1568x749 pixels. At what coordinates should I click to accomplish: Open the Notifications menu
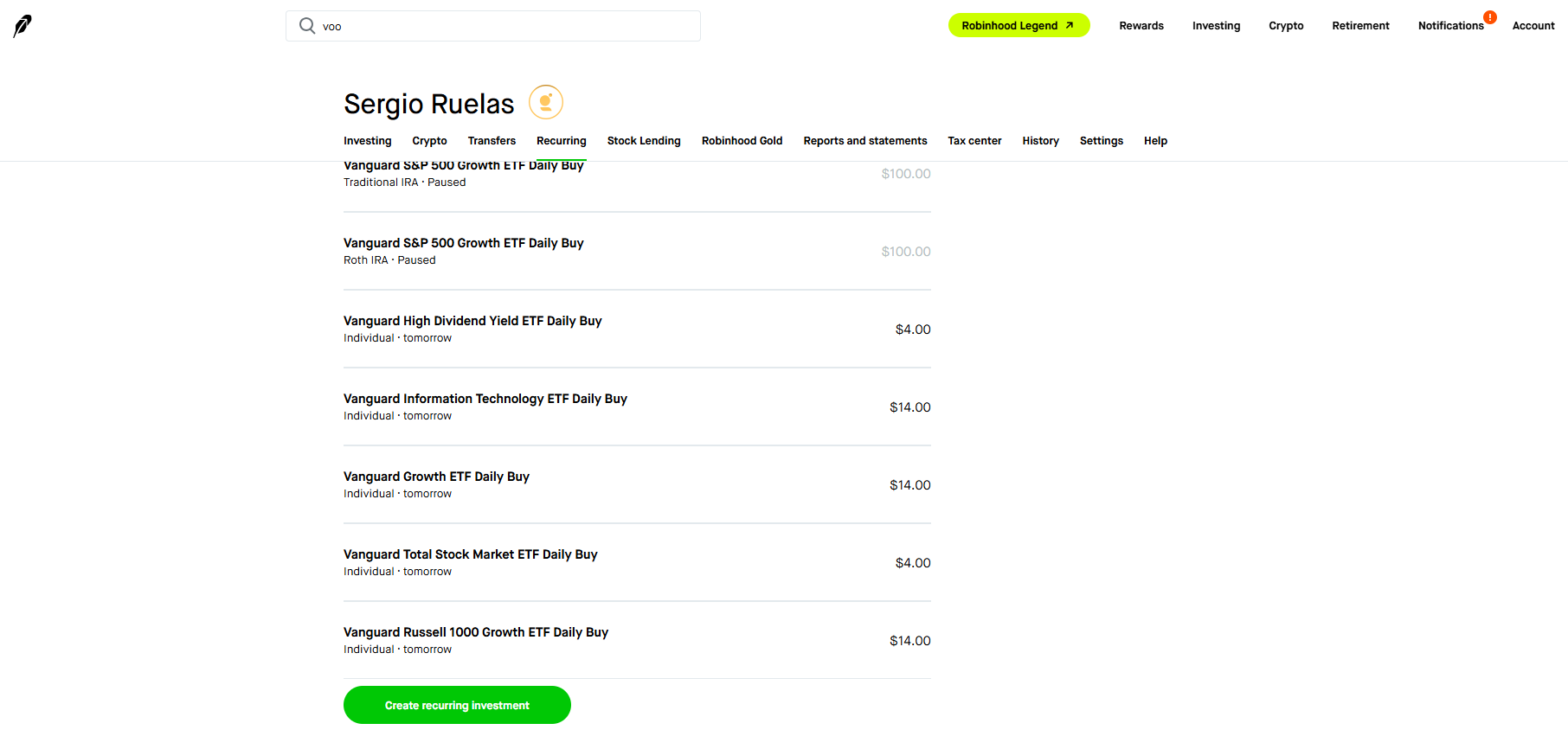(x=1450, y=26)
